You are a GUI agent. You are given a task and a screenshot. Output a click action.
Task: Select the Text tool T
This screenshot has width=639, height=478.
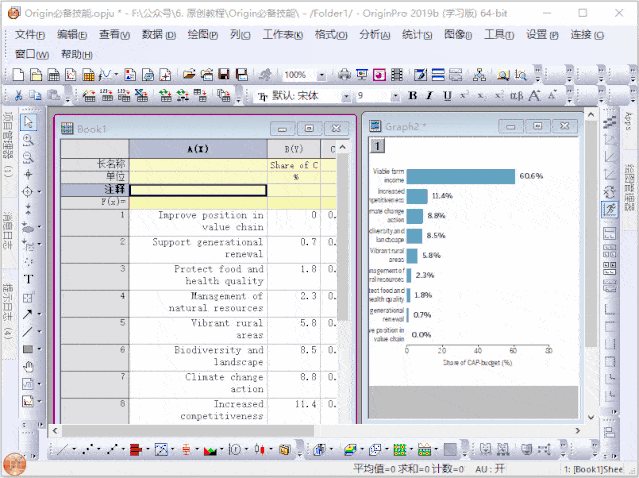(x=28, y=279)
